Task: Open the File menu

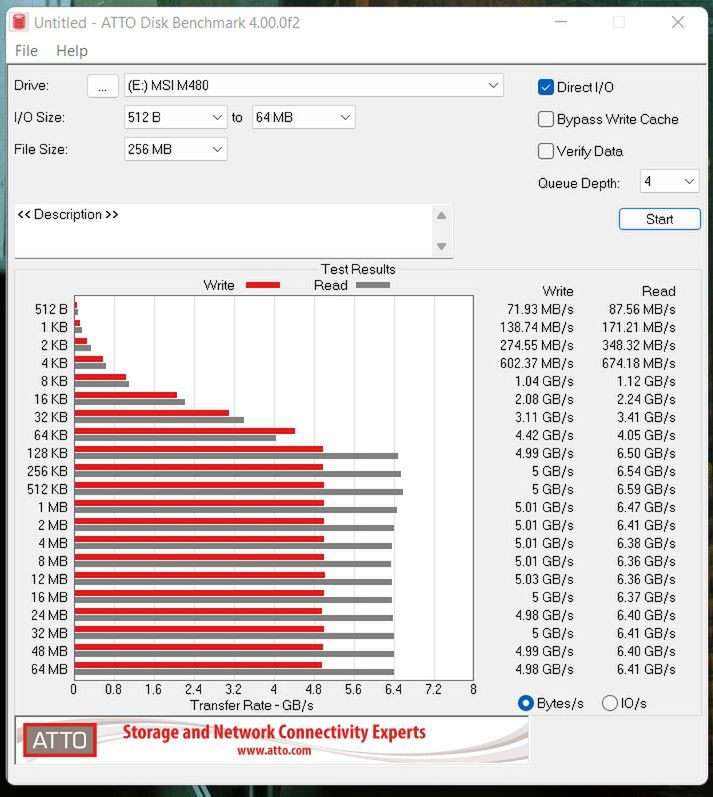Action: [x=26, y=51]
